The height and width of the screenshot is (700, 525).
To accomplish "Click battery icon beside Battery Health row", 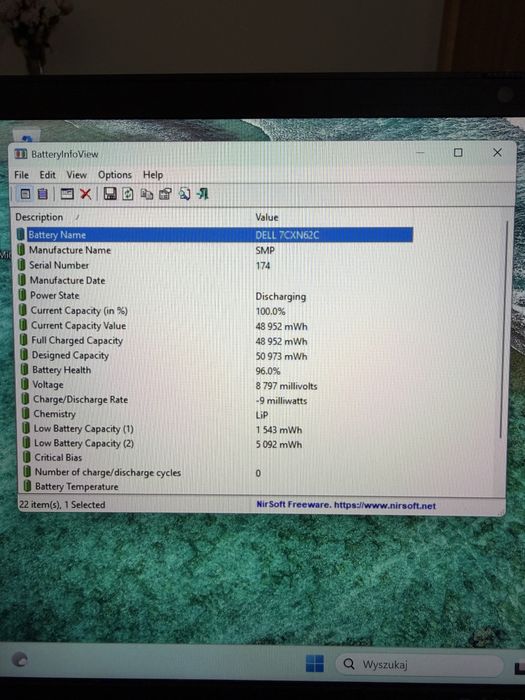I will (25, 369).
